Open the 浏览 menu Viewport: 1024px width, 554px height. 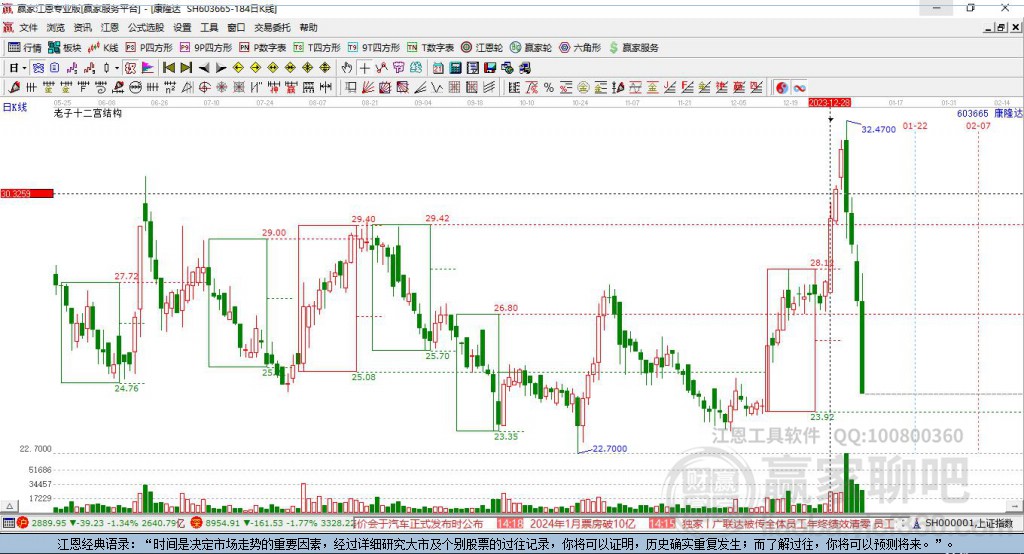(56, 27)
